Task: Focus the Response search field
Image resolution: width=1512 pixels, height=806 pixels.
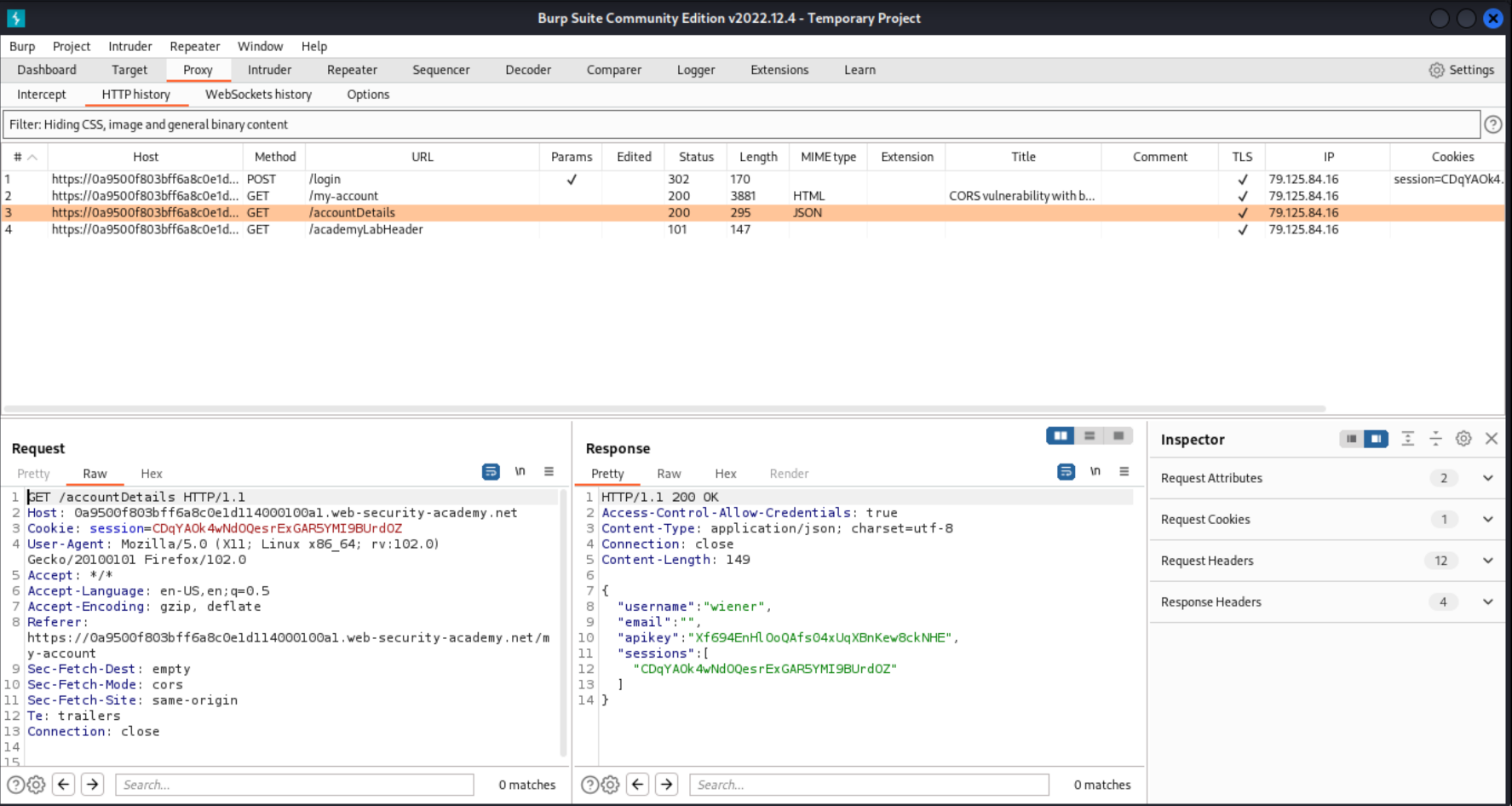Action: [870, 785]
